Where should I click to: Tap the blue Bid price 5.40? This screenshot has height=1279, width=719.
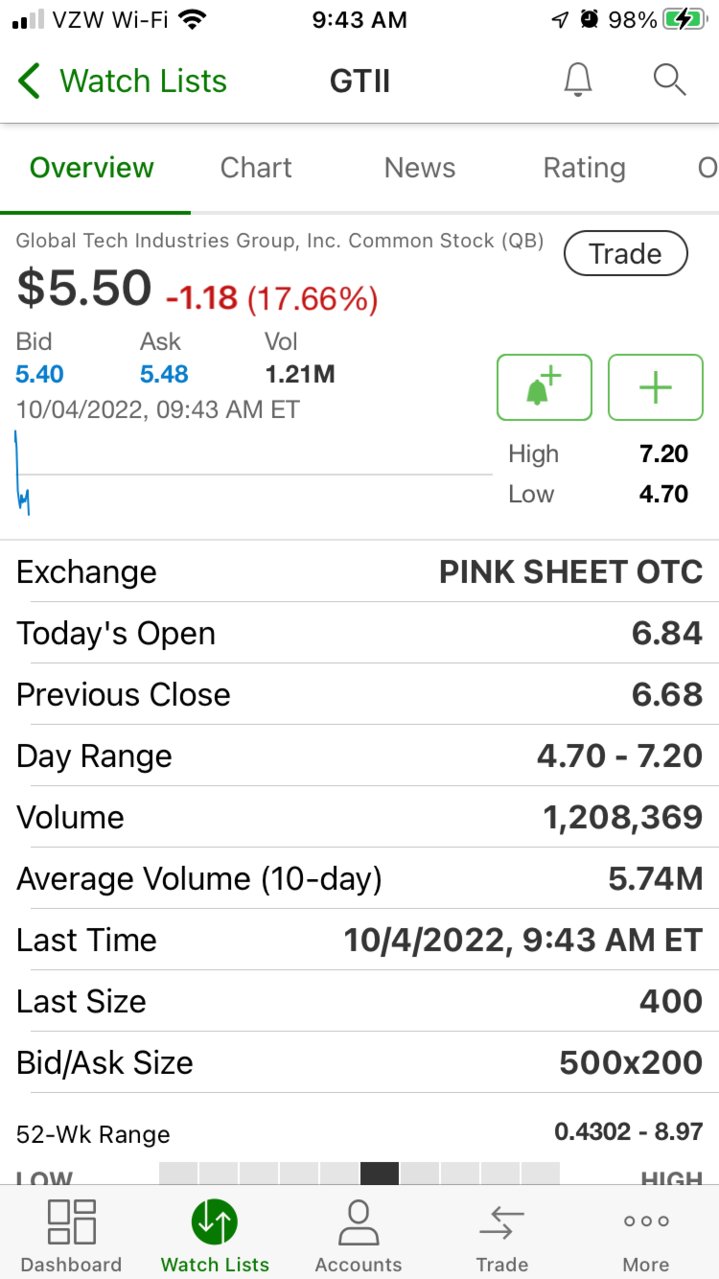(x=40, y=375)
